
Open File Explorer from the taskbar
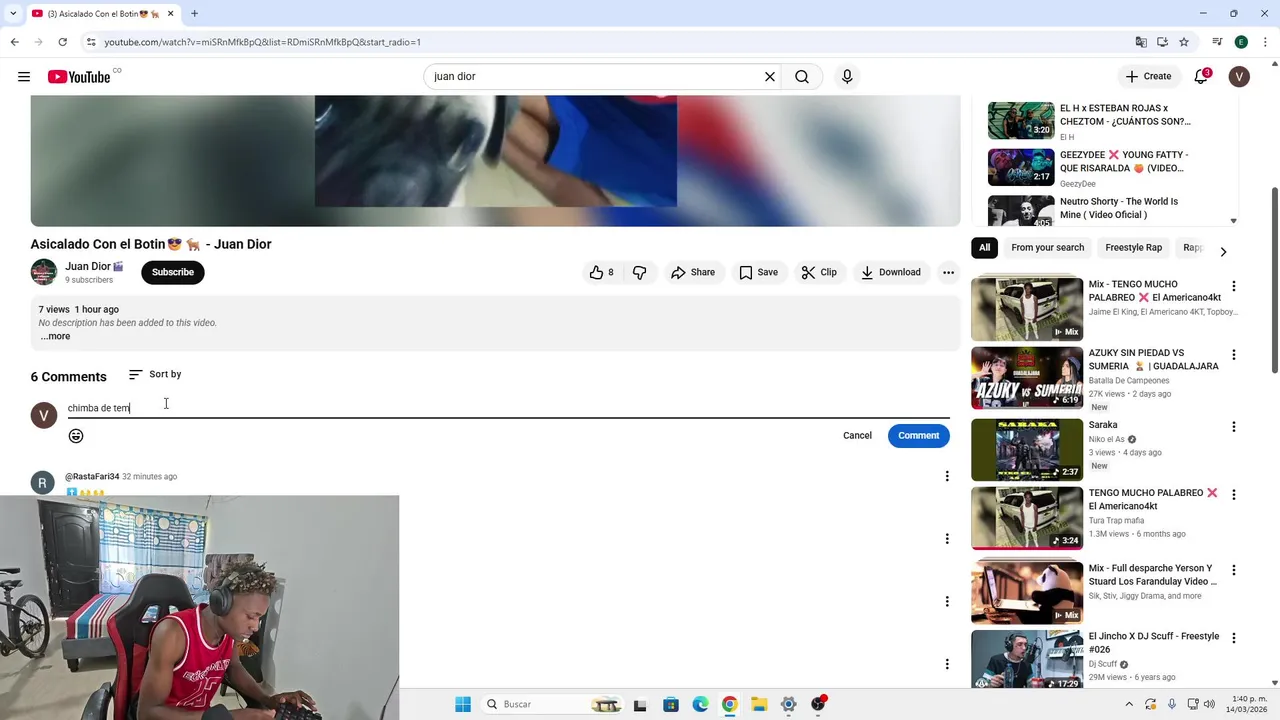coord(759,704)
